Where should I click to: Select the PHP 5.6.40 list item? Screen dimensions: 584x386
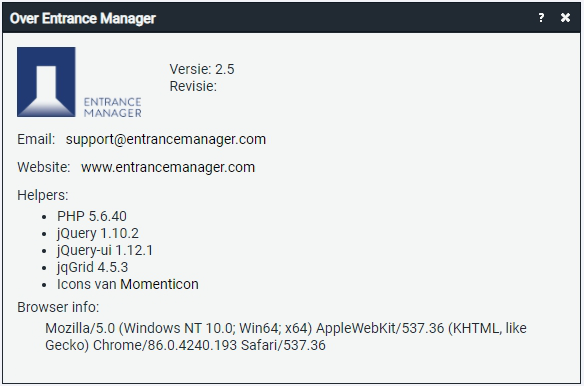click(92, 216)
